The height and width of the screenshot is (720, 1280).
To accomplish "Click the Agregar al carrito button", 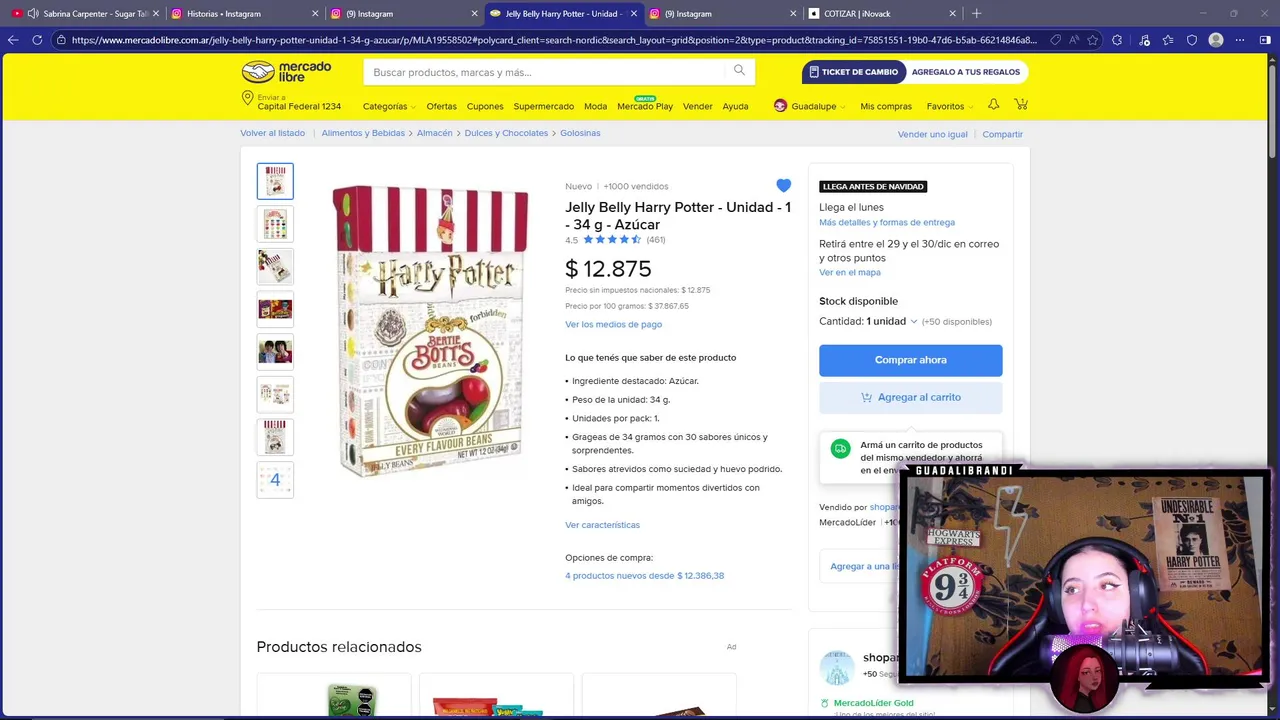I will 910,397.
